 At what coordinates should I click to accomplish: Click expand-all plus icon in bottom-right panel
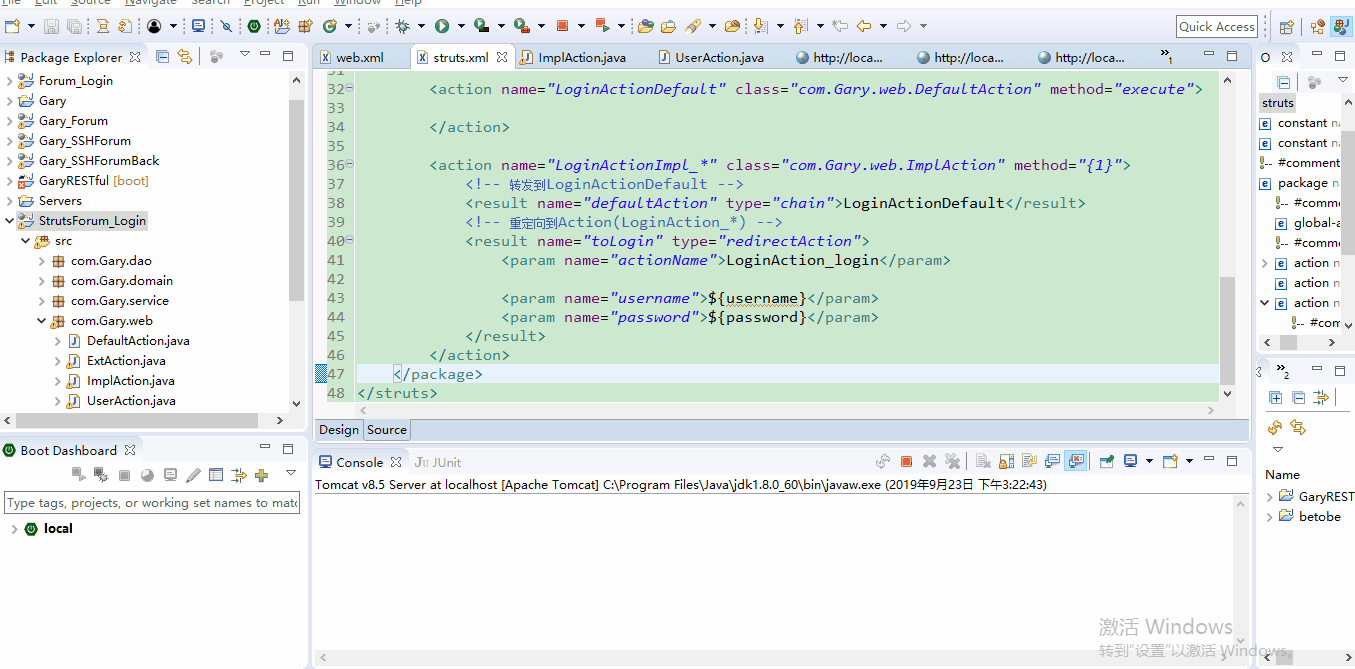point(1275,397)
